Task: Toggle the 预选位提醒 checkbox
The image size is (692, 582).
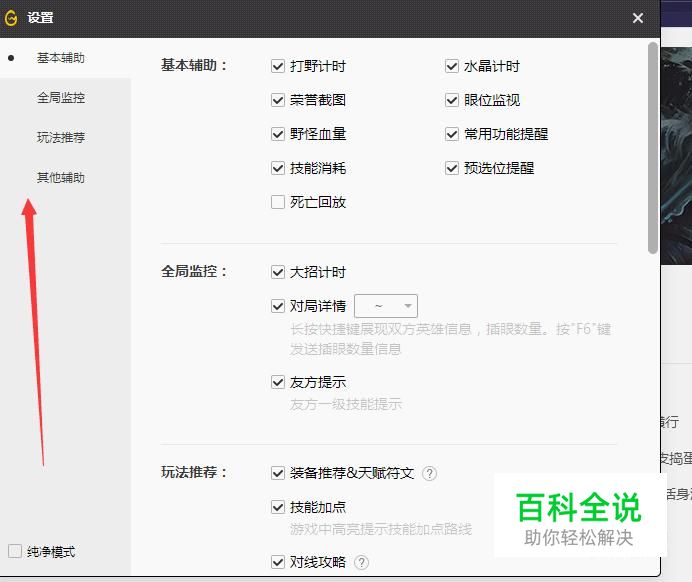Action: point(451,168)
